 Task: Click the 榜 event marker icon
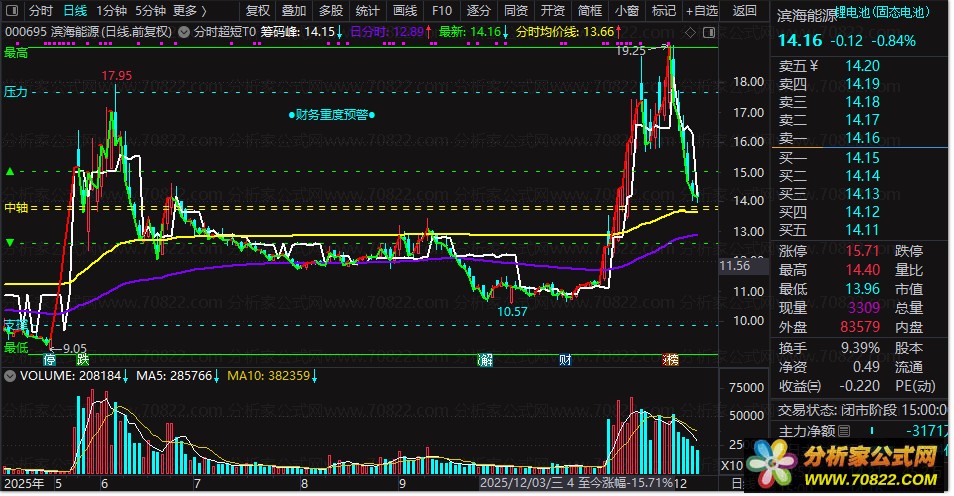670,360
